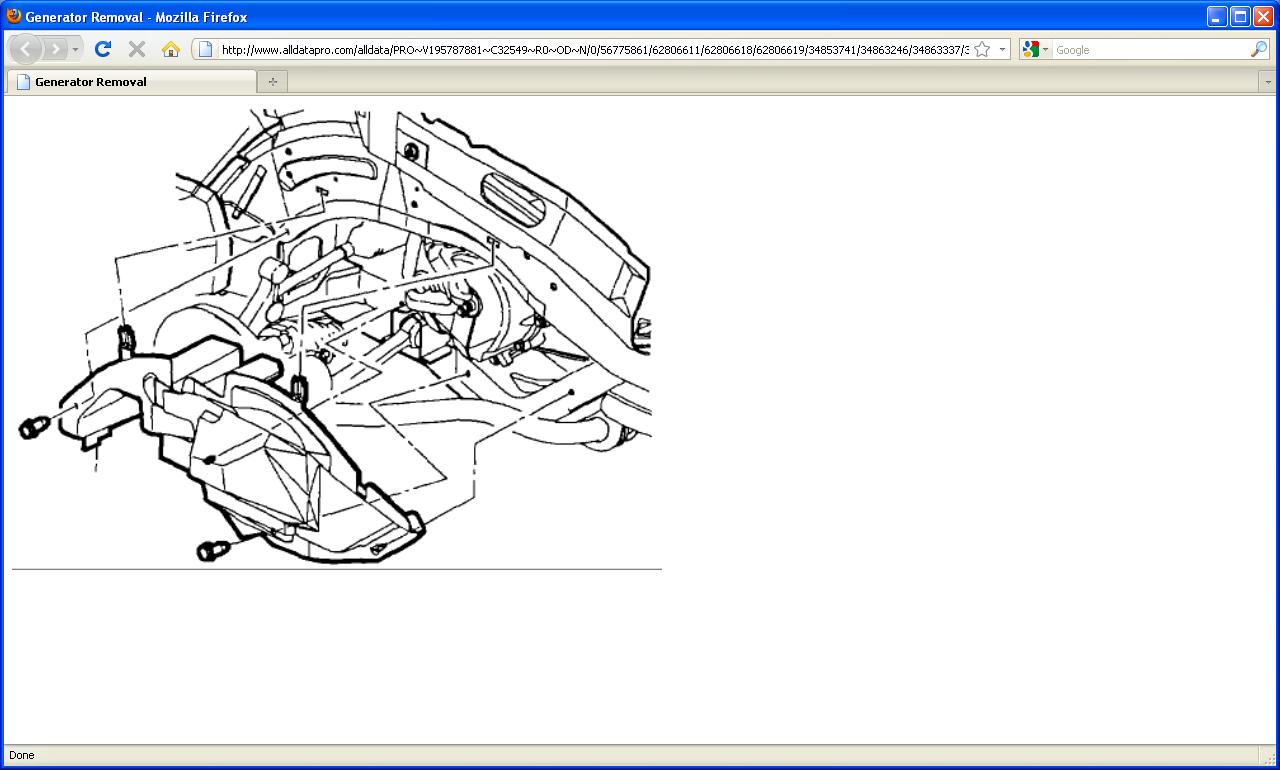1280x770 pixels.
Task: Reload the current page
Action: pos(103,49)
